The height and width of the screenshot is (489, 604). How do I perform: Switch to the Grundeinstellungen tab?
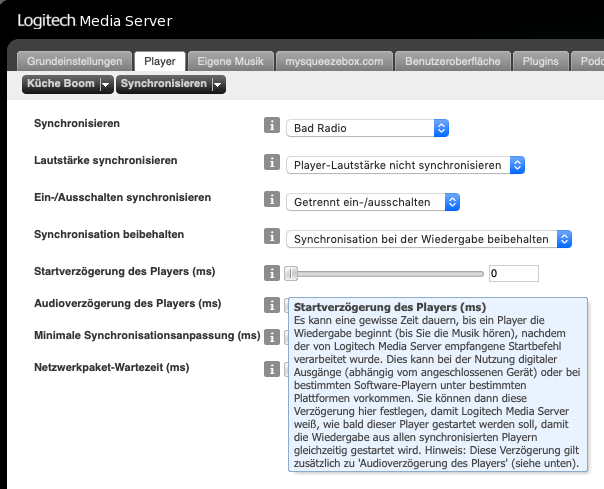[75, 61]
